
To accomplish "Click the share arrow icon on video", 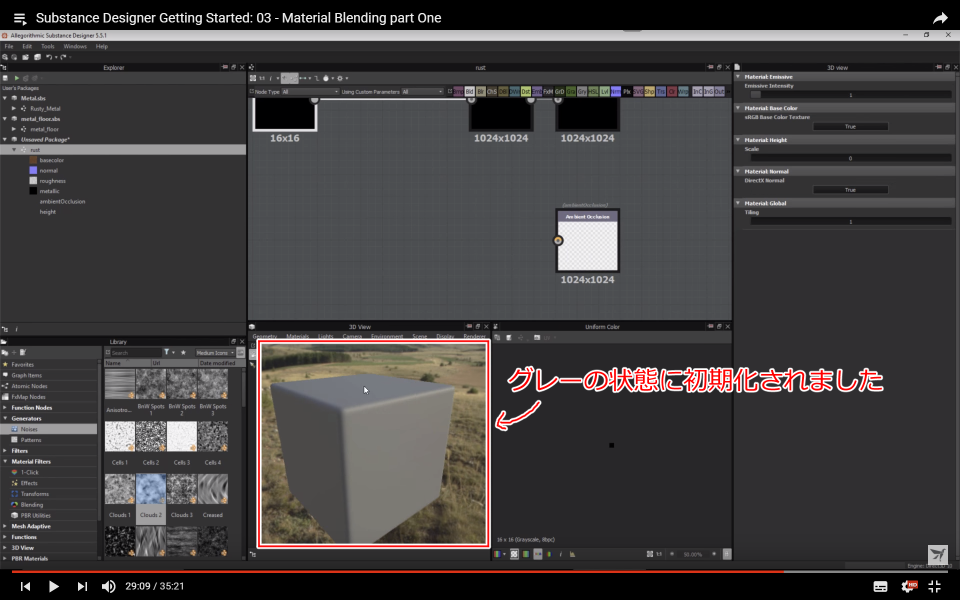I will (x=940, y=18).
